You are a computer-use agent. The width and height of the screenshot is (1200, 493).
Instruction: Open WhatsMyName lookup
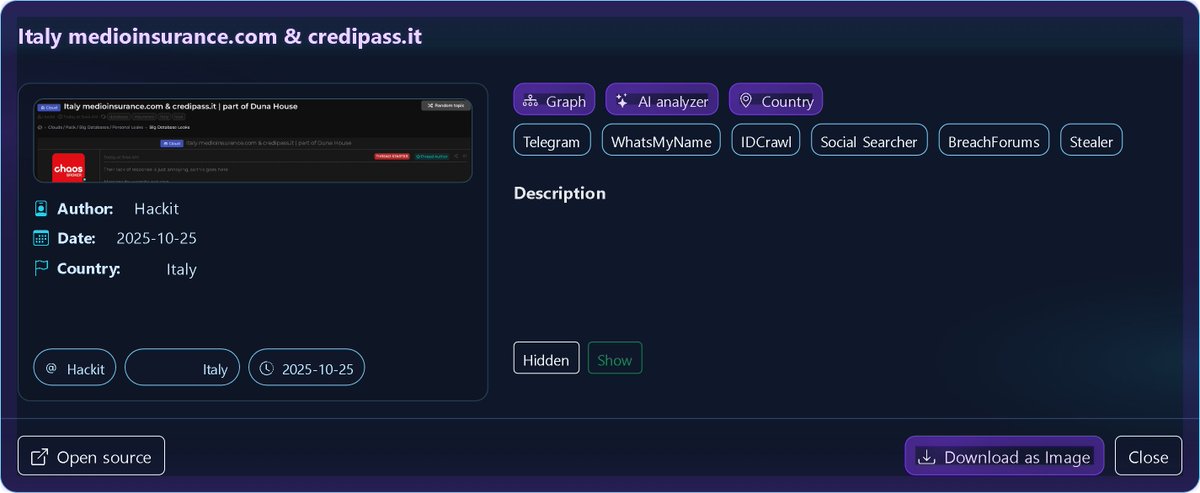point(661,141)
